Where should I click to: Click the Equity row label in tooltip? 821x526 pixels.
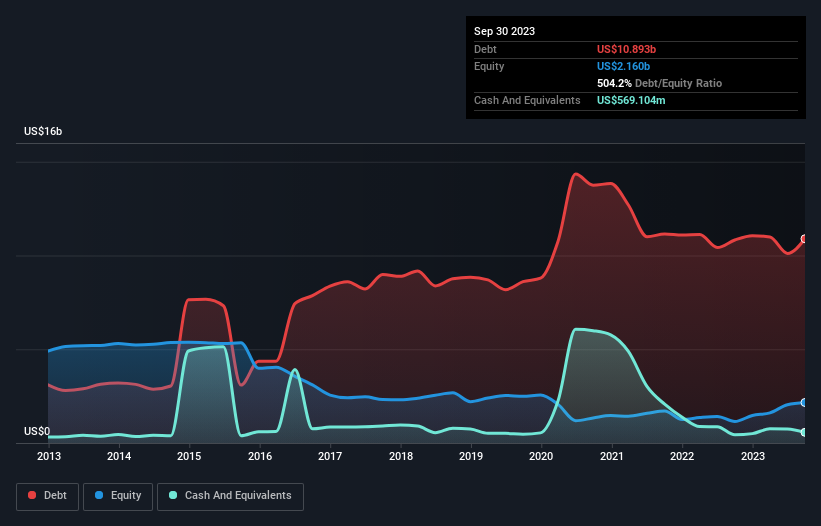(489, 66)
